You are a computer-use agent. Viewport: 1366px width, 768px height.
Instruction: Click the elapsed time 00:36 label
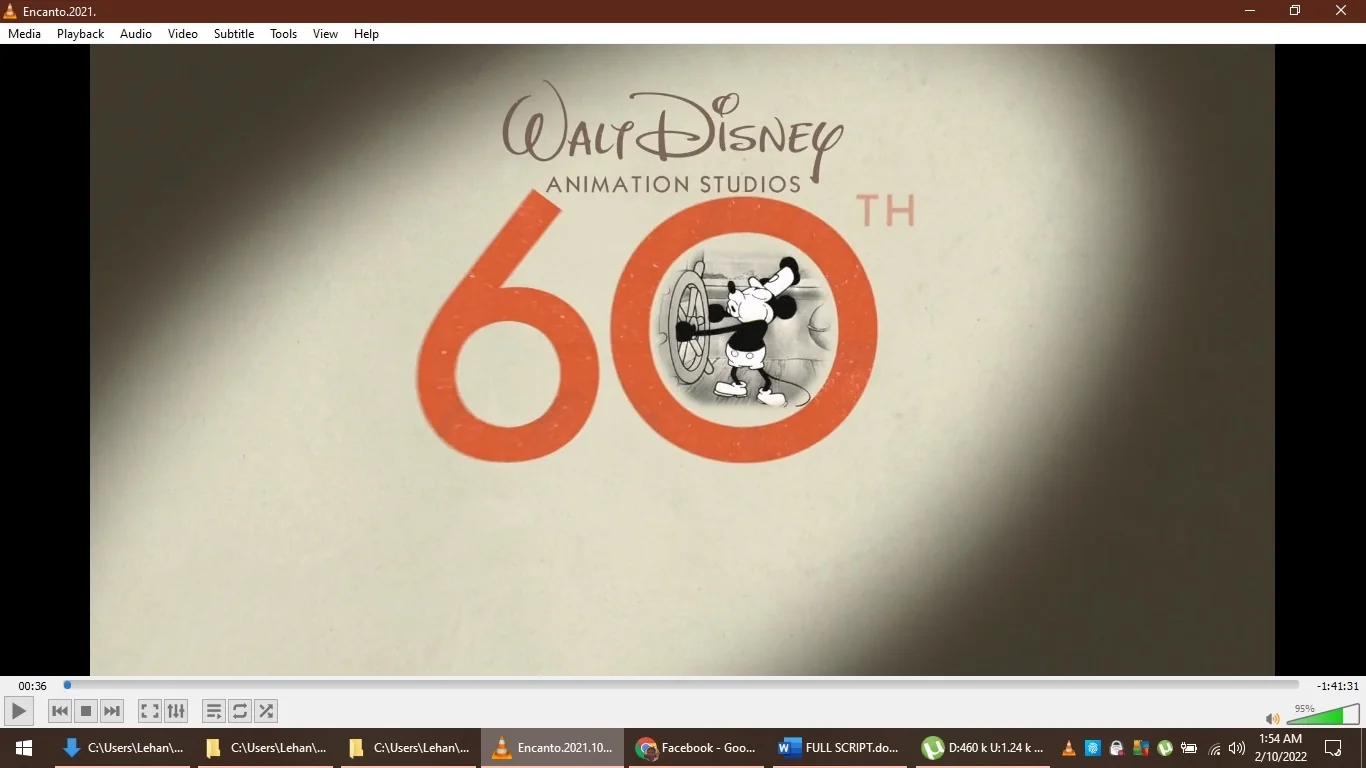[33, 686]
